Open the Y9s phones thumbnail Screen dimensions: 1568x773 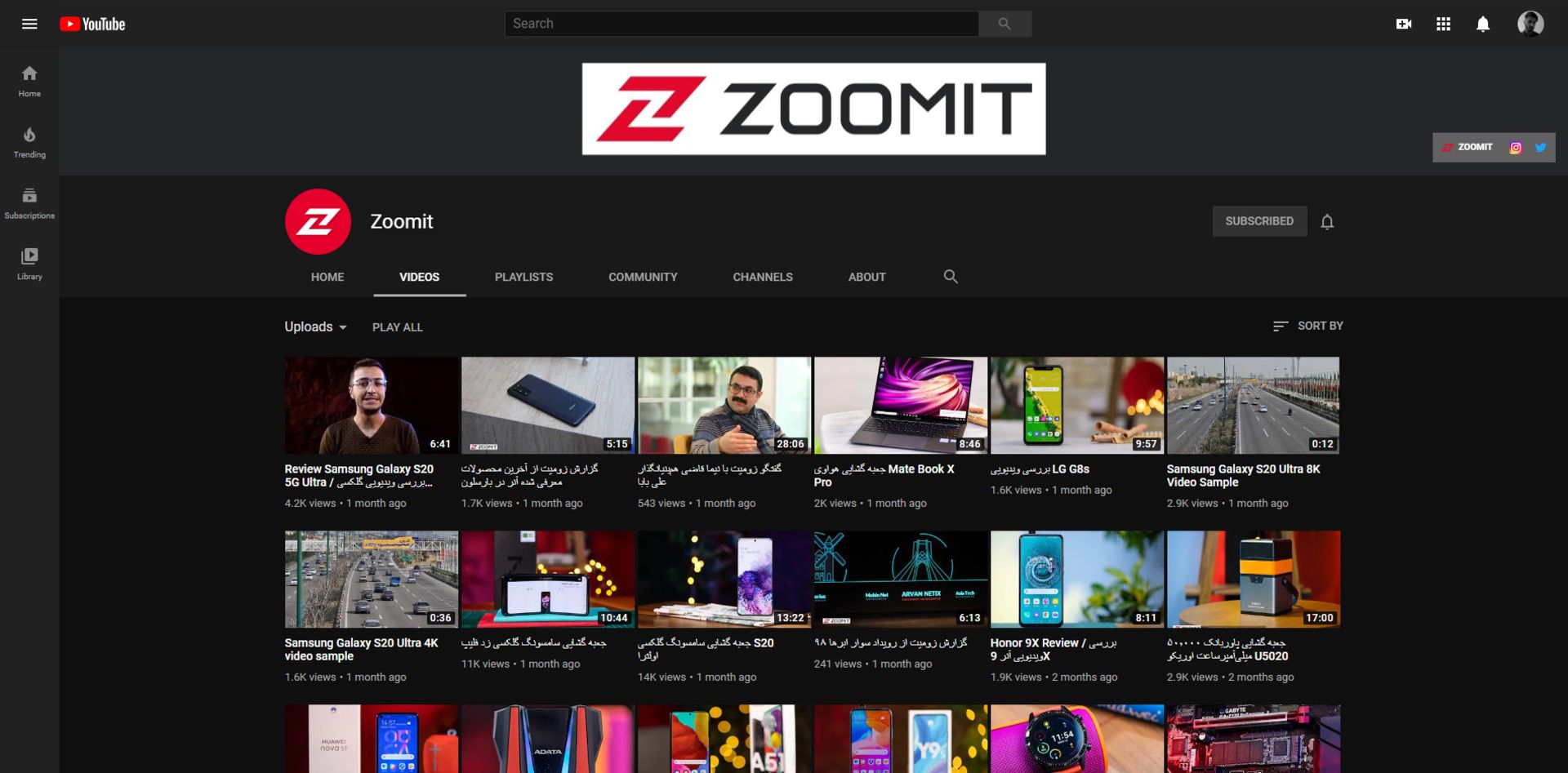tap(900, 739)
